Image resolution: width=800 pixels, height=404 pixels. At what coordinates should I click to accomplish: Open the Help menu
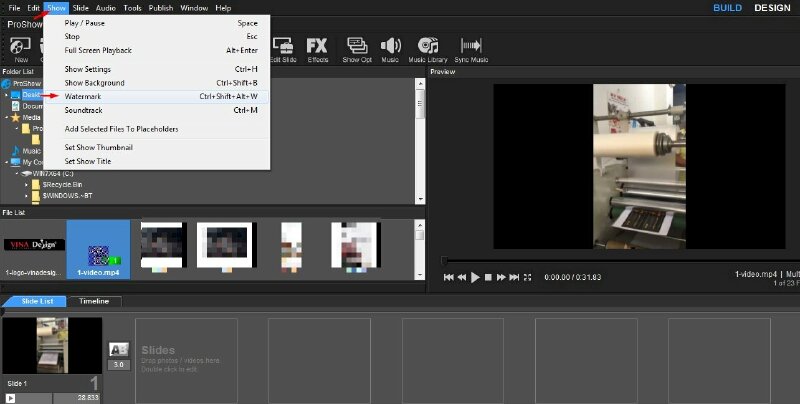click(223, 8)
